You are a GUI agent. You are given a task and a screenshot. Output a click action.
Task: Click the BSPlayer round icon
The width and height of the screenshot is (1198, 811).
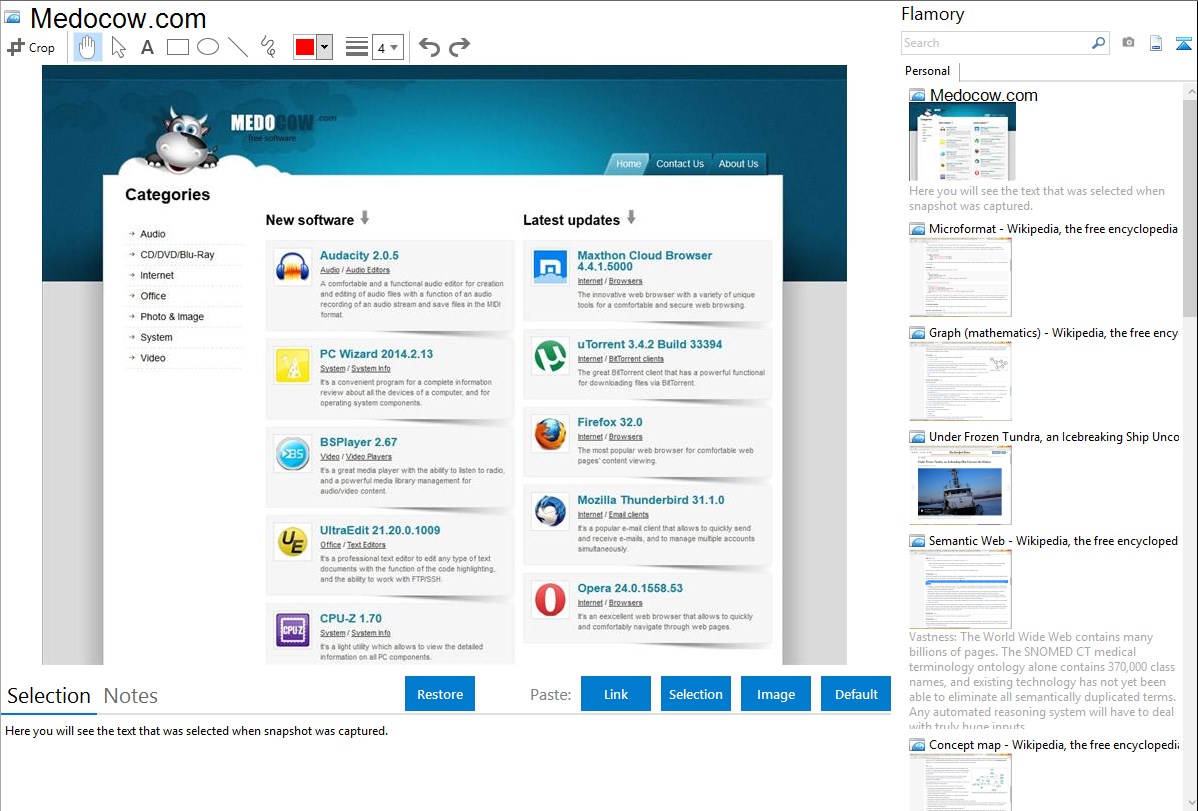click(292, 454)
